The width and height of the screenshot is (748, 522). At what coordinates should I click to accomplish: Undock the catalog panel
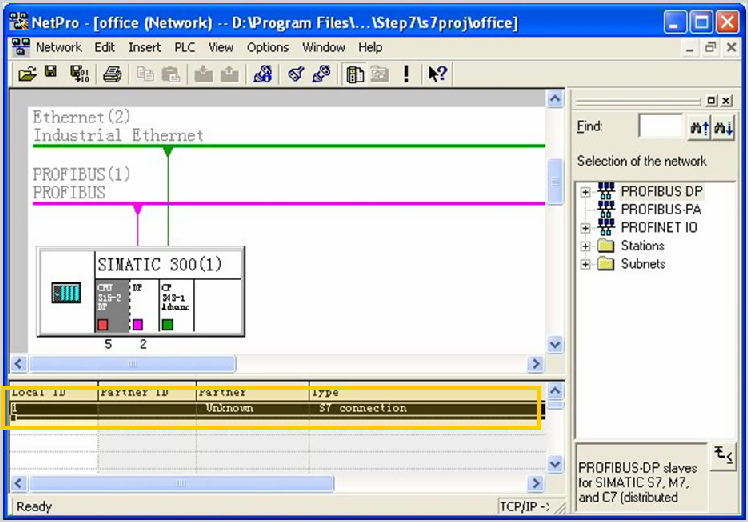[x=711, y=101]
